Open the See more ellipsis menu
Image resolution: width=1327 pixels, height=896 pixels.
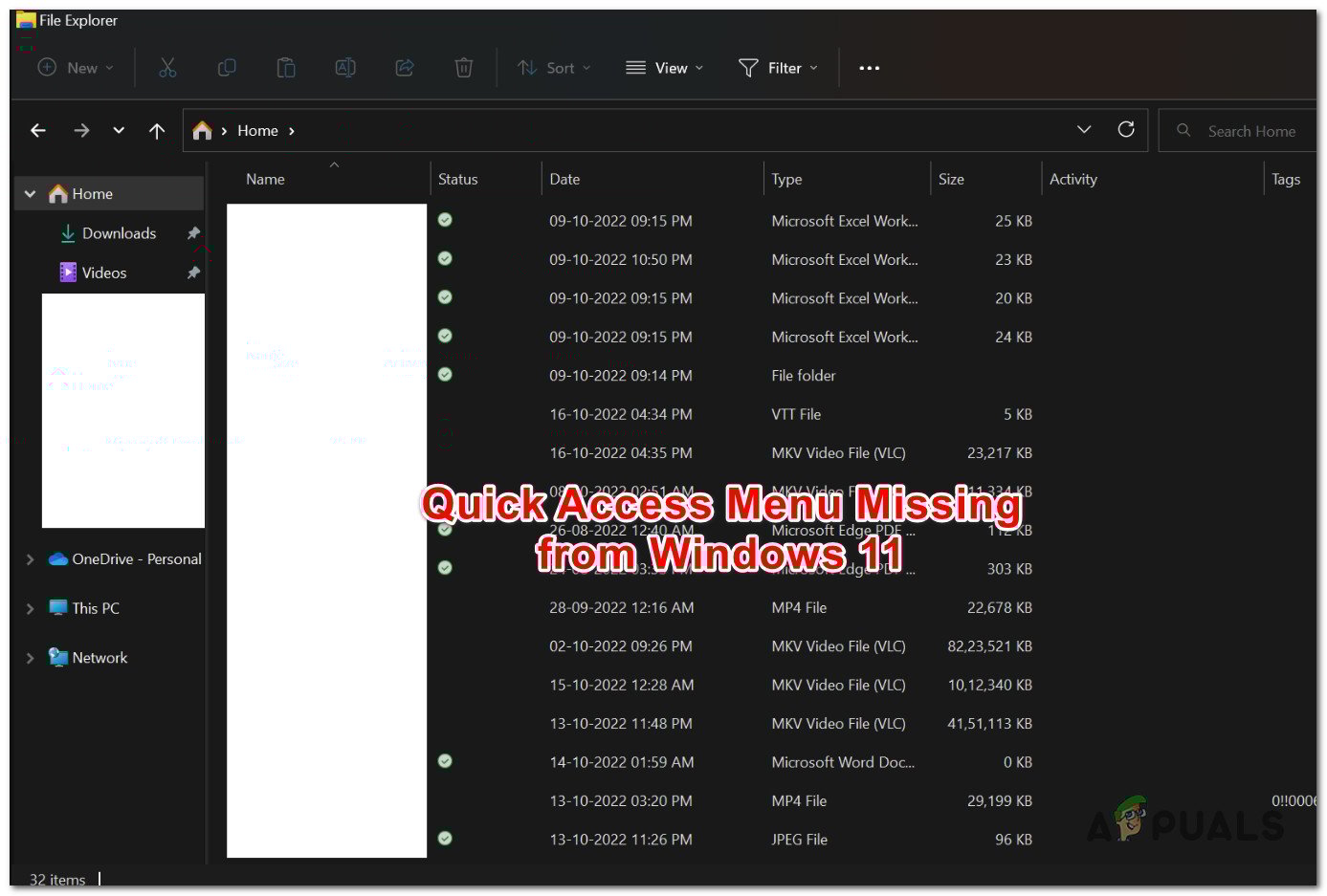[x=869, y=67]
